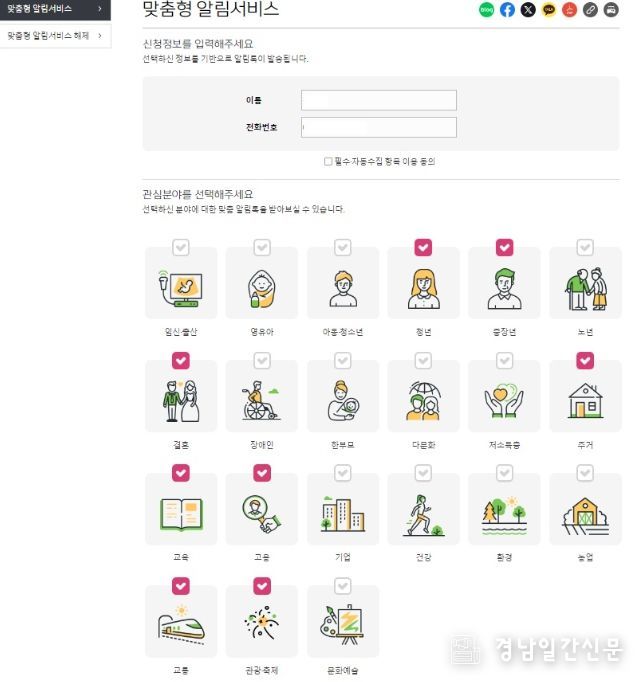Expand 맞춤형 알림서비스 해제 menu arrow
The image size is (642, 682).
click(x=100, y=36)
